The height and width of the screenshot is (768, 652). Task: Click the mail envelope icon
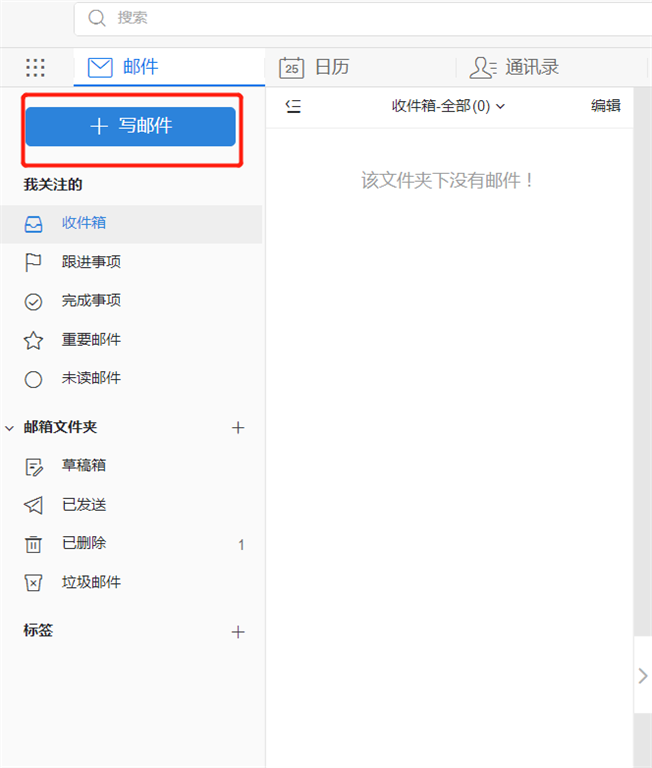tap(100, 68)
